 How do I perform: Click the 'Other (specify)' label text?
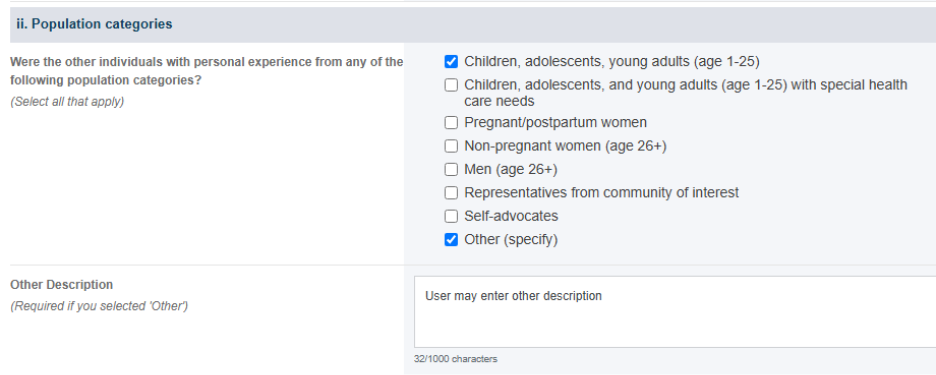click(x=511, y=240)
